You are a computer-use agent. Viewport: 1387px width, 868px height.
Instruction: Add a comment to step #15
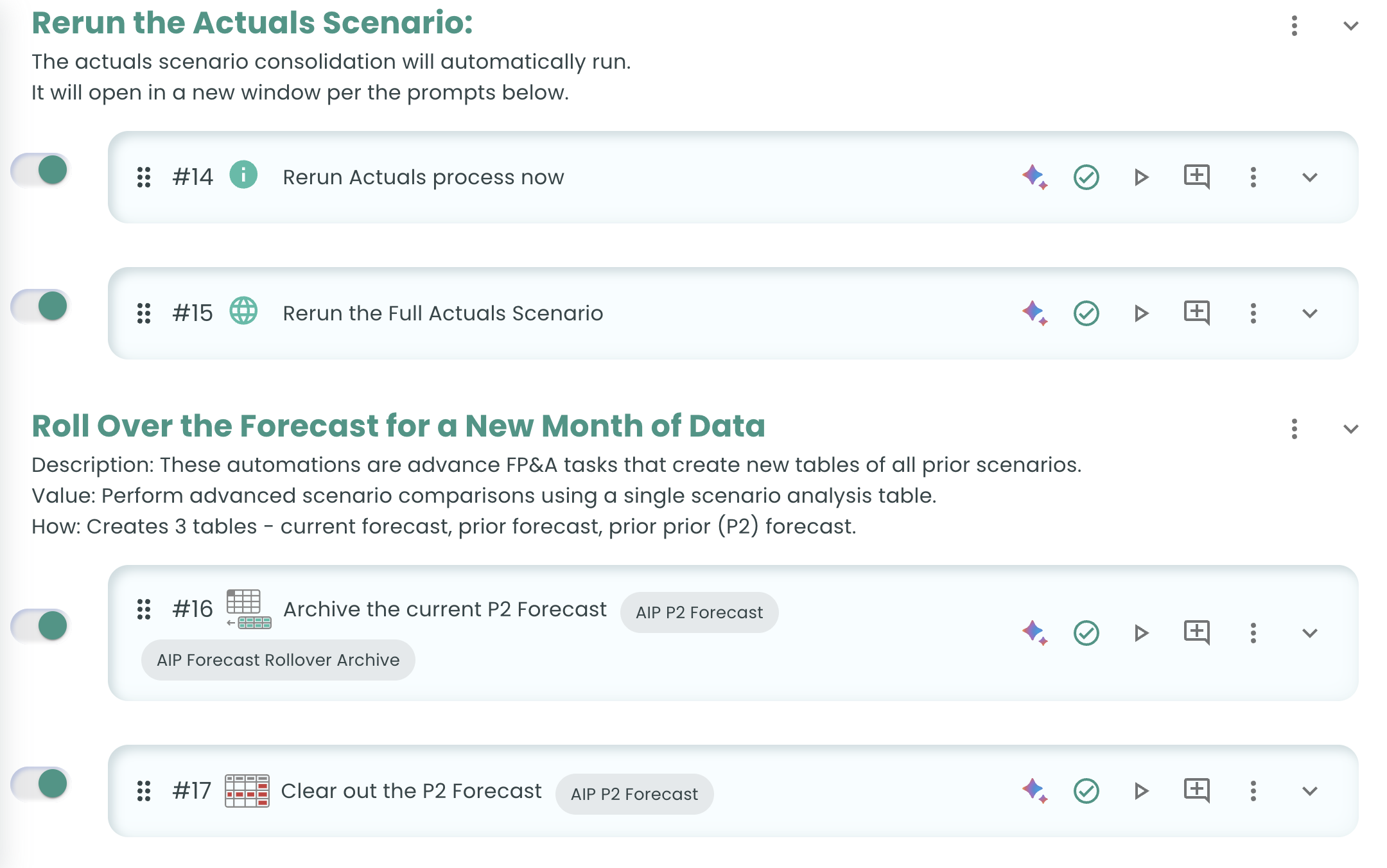[x=1197, y=313]
